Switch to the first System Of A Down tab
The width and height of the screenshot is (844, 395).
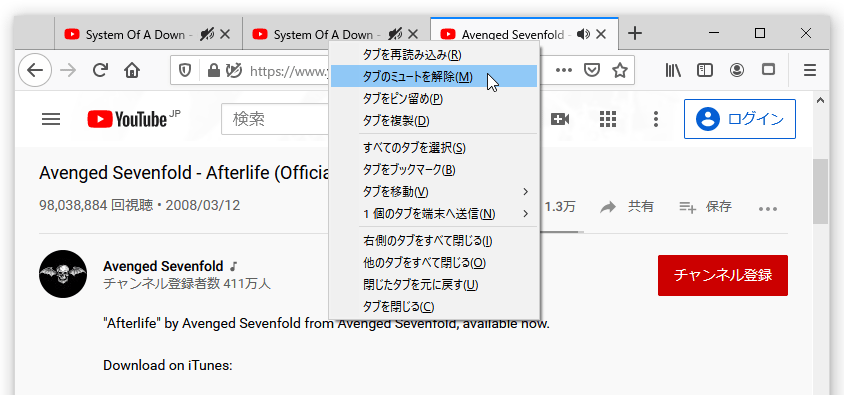(x=148, y=34)
